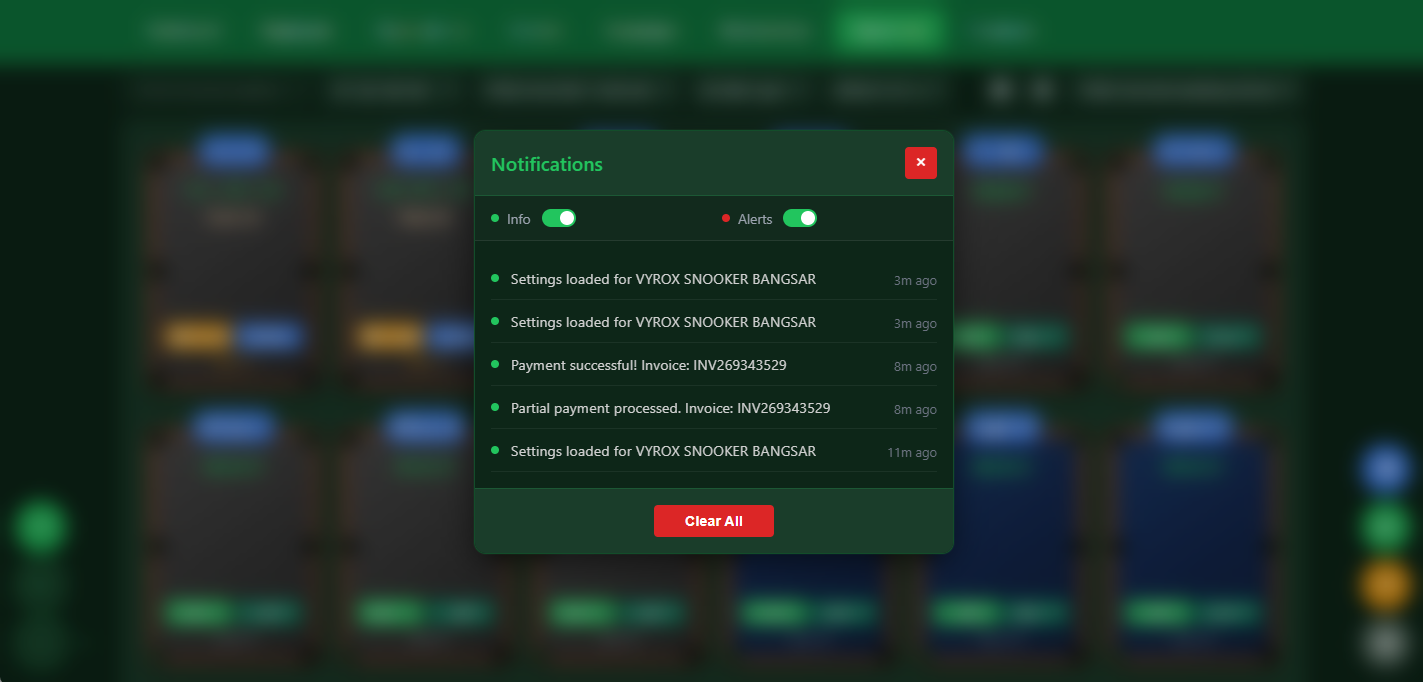Click the gray floating action button at bottom right
The height and width of the screenshot is (682, 1423).
tap(1384, 640)
